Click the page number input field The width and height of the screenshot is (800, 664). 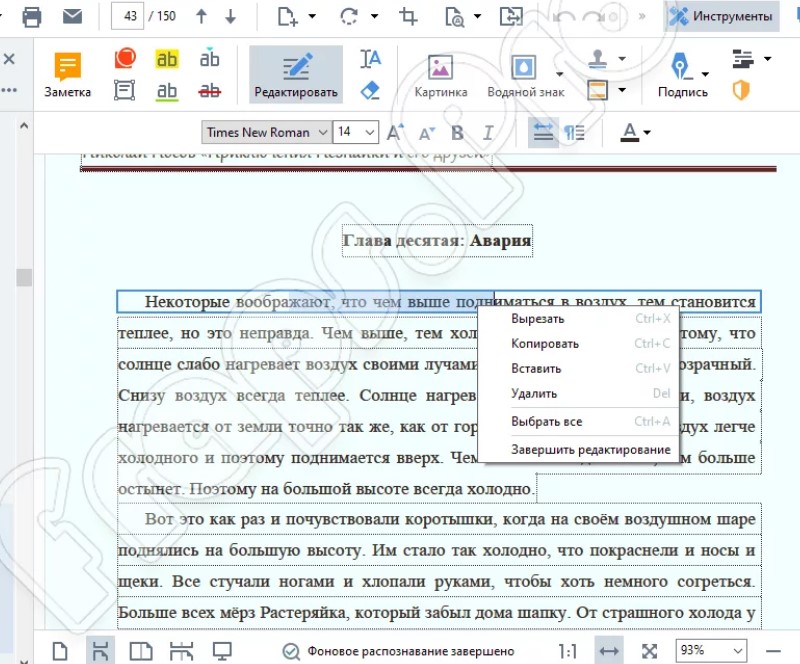click(127, 16)
